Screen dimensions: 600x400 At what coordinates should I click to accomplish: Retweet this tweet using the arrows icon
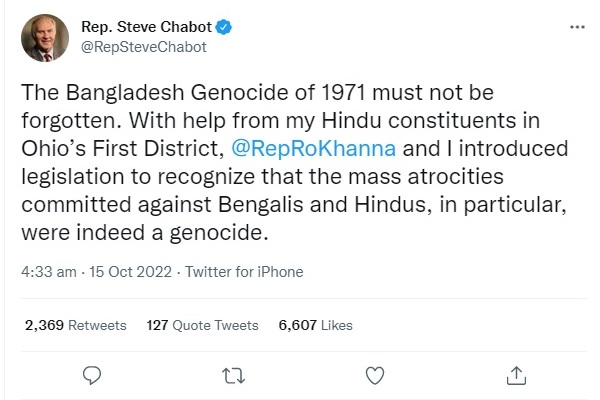[232, 375]
